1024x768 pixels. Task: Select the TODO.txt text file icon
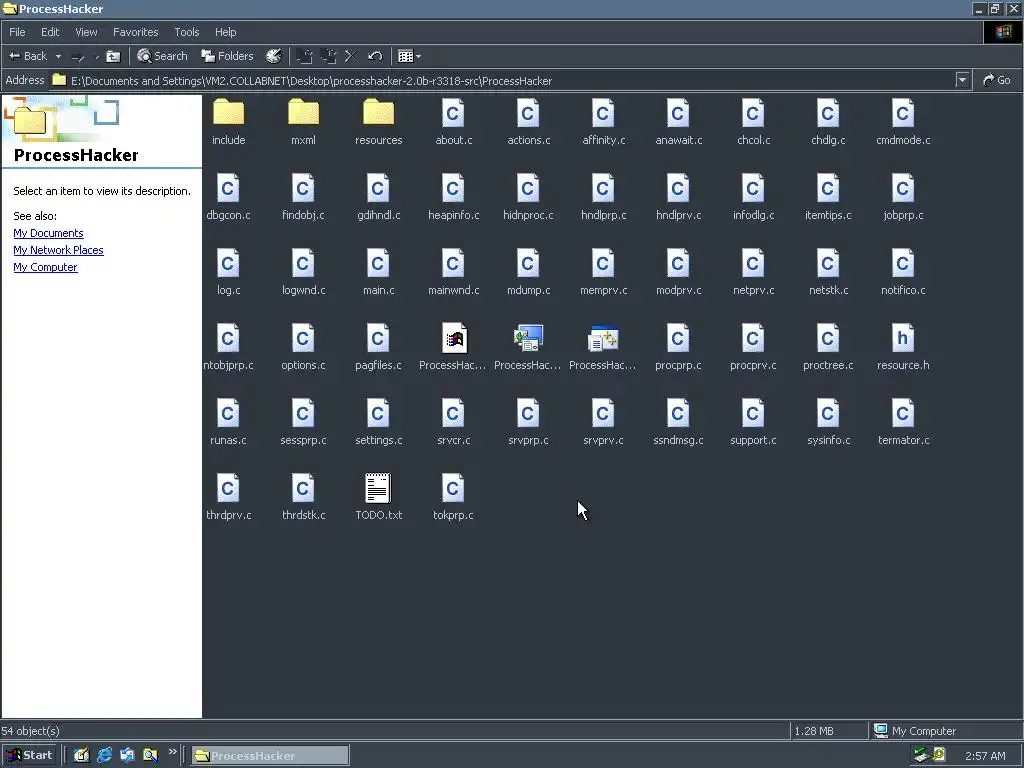pos(378,488)
